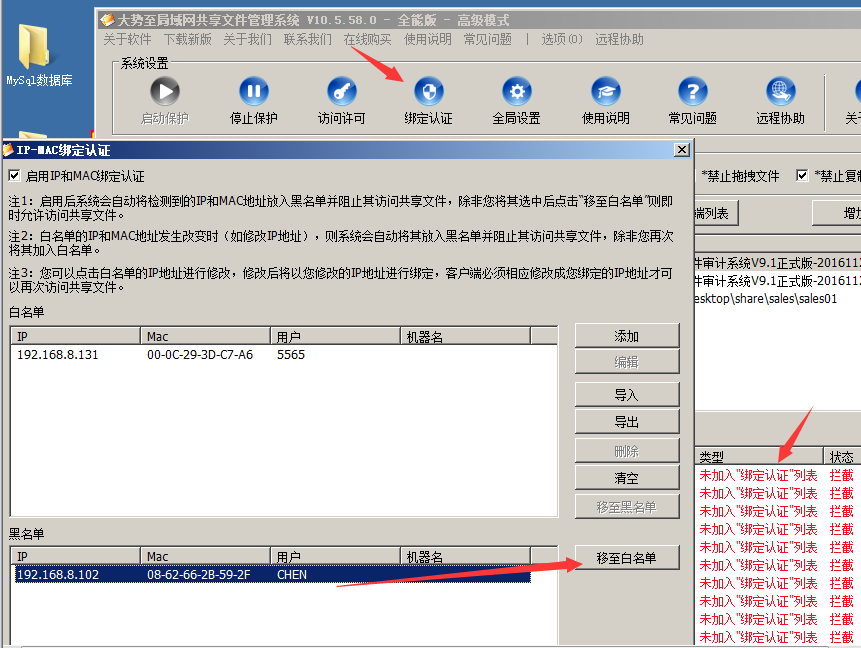Toggle the 禁止复制 checkbox

pos(802,175)
